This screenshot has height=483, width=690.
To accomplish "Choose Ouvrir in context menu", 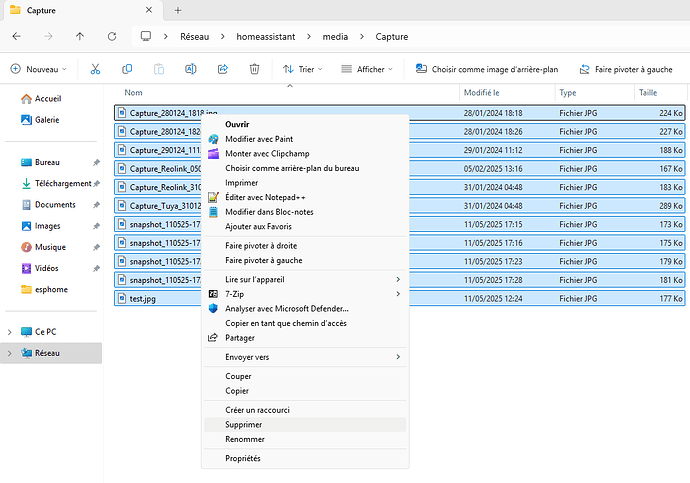I will tap(305, 124).
